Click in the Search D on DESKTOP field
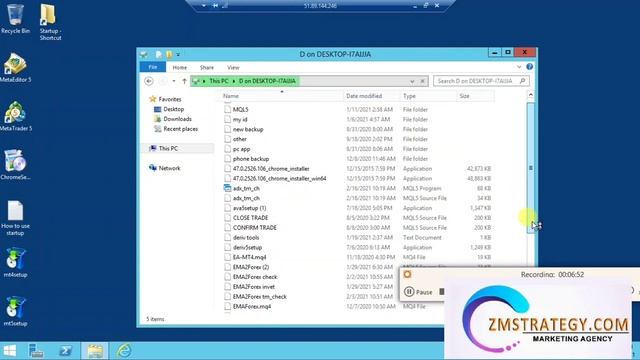The width and height of the screenshot is (640, 360). (x=477, y=81)
